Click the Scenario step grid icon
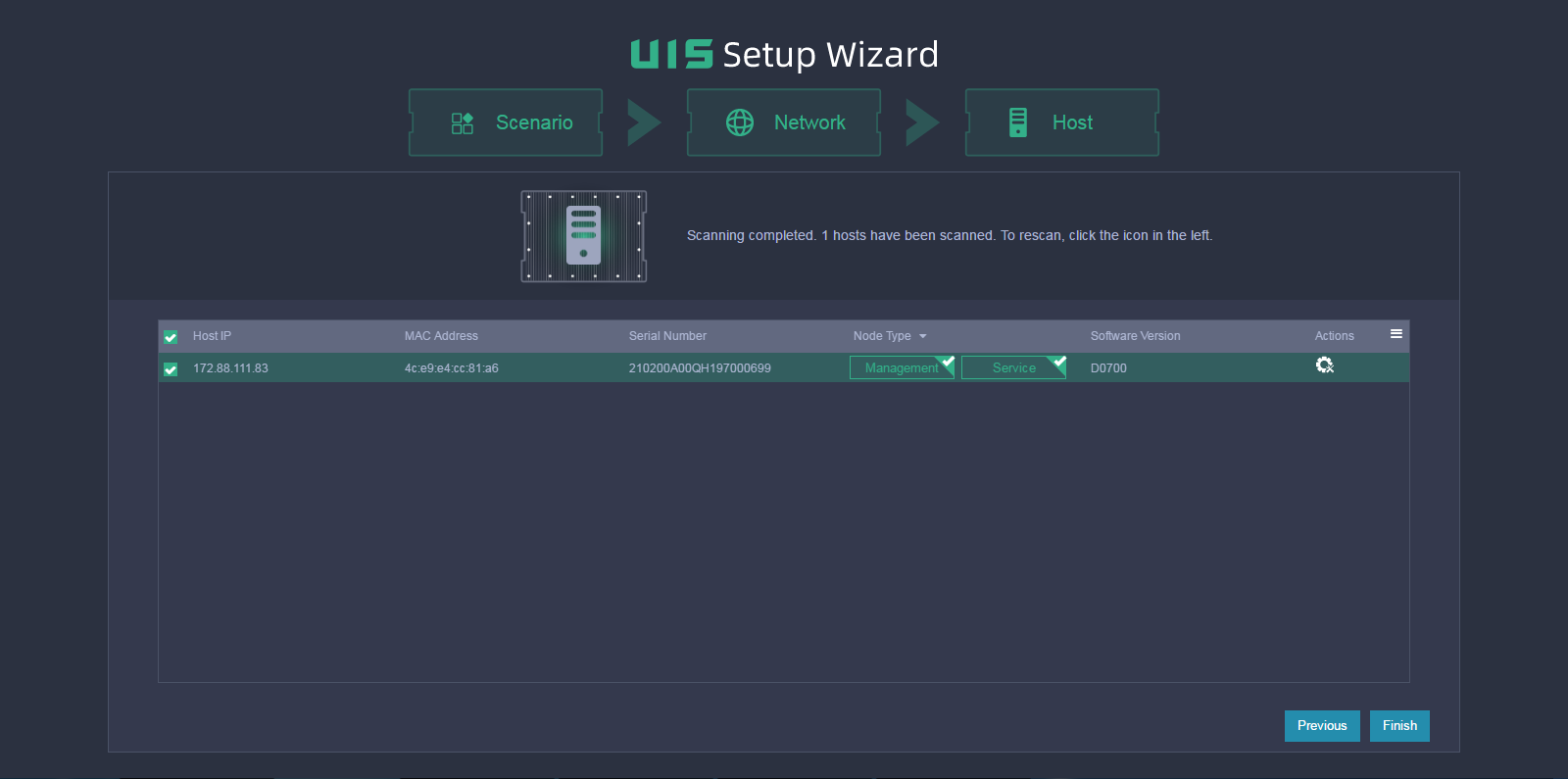This screenshot has height=779, width=1568. click(463, 122)
